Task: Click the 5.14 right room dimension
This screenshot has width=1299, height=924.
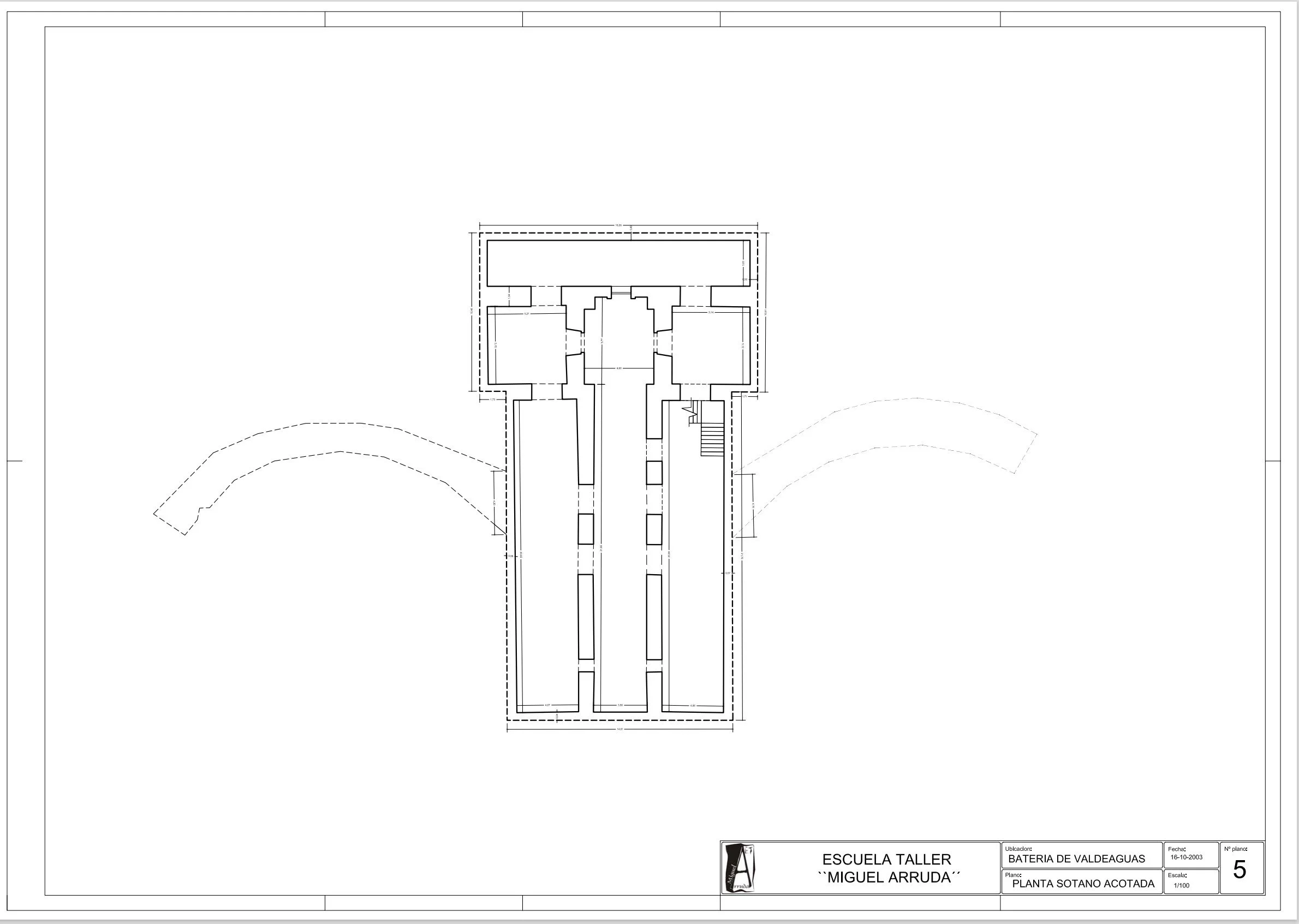Action: tap(711, 312)
